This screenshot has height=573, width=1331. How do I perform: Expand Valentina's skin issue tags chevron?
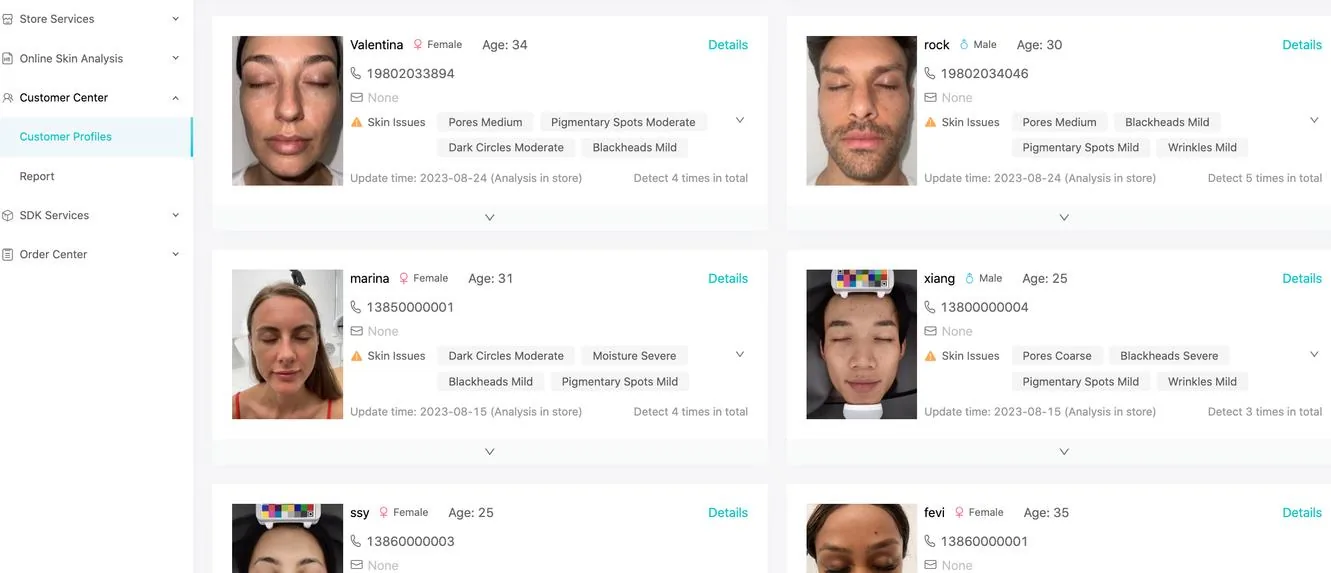[x=740, y=120]
